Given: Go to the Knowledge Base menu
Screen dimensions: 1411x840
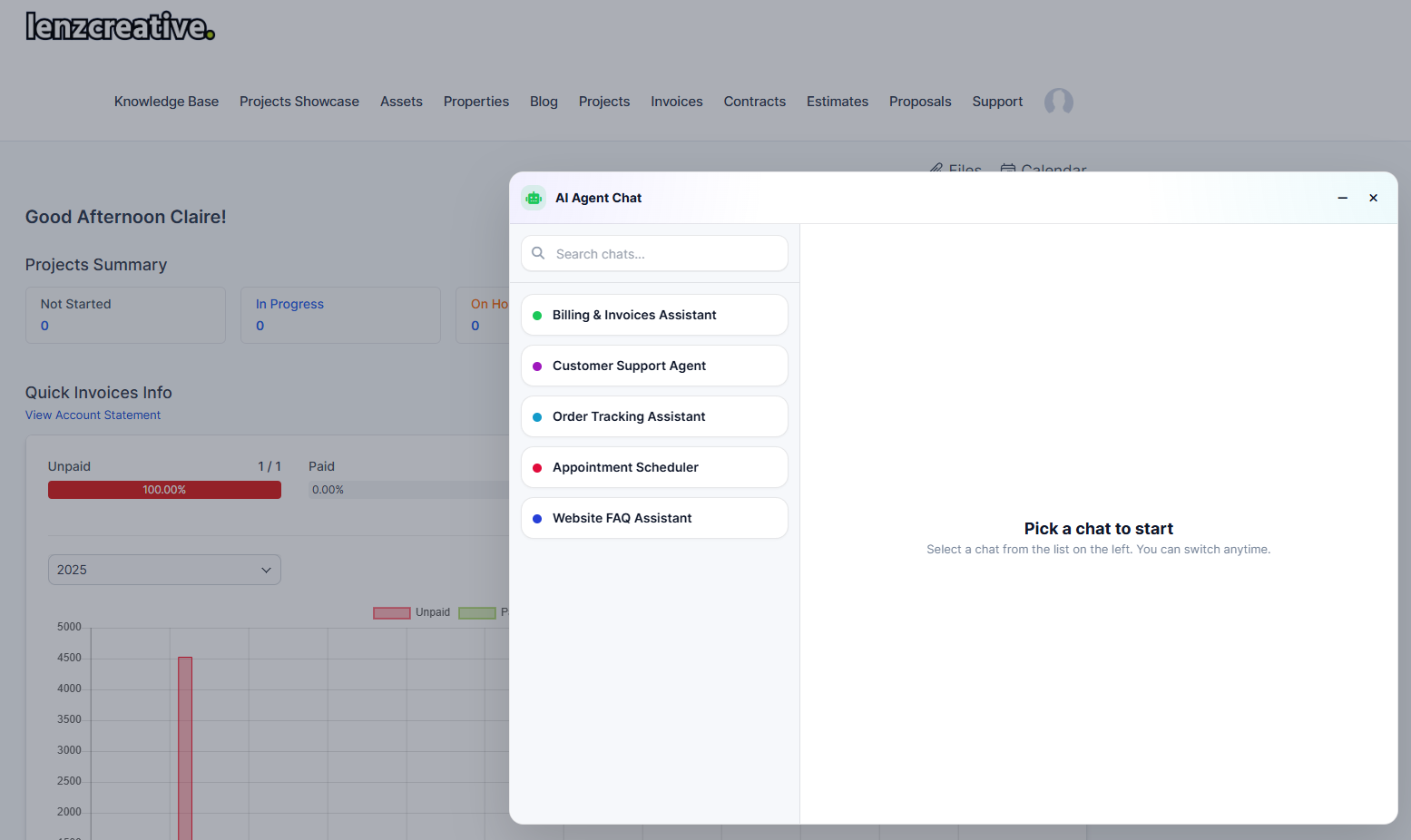Looking at the screenshot, I should (x=166, y=102).
